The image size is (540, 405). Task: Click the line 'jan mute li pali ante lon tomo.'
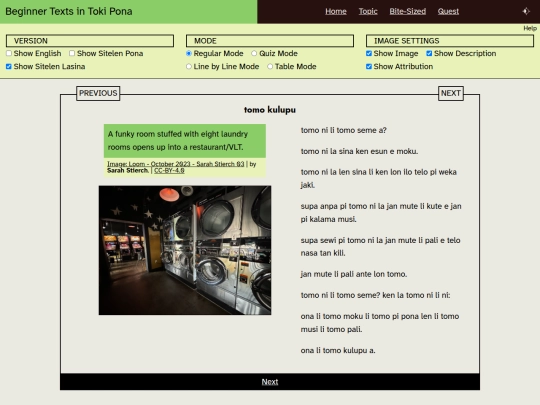point(354,274)
